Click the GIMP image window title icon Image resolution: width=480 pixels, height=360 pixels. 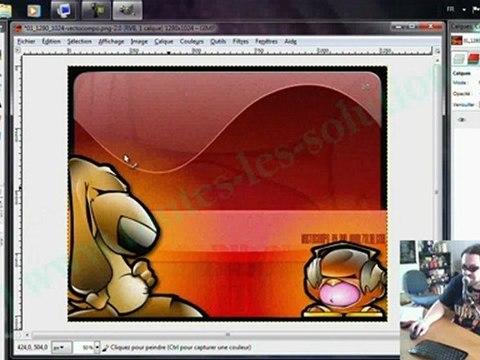(x=18, y=28)
